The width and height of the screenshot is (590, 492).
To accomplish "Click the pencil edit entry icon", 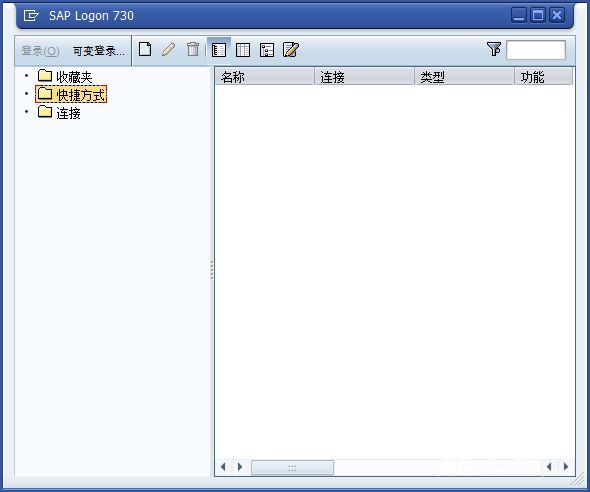I will [169, 49].
